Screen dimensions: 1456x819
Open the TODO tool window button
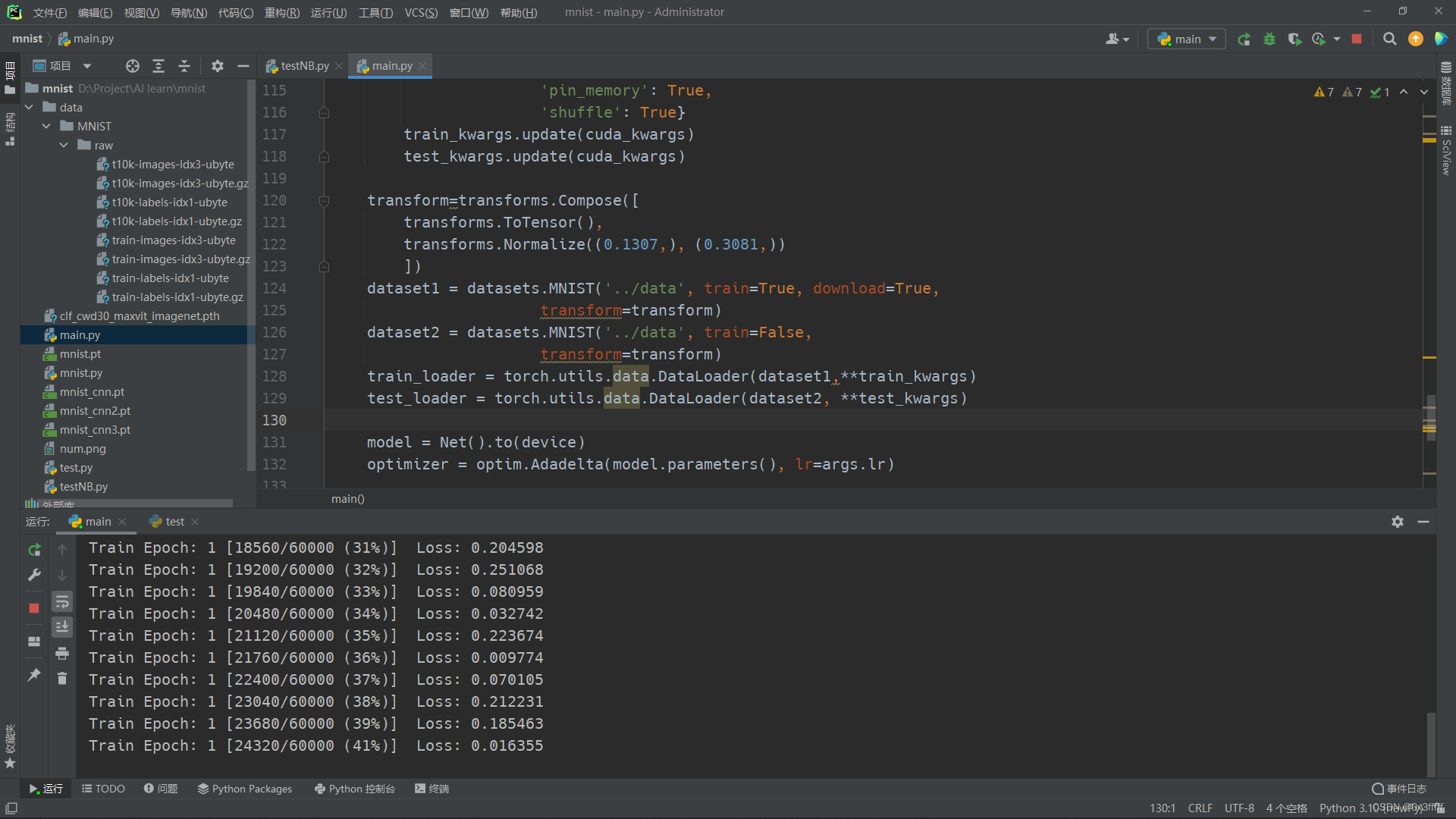click(103, 789)
